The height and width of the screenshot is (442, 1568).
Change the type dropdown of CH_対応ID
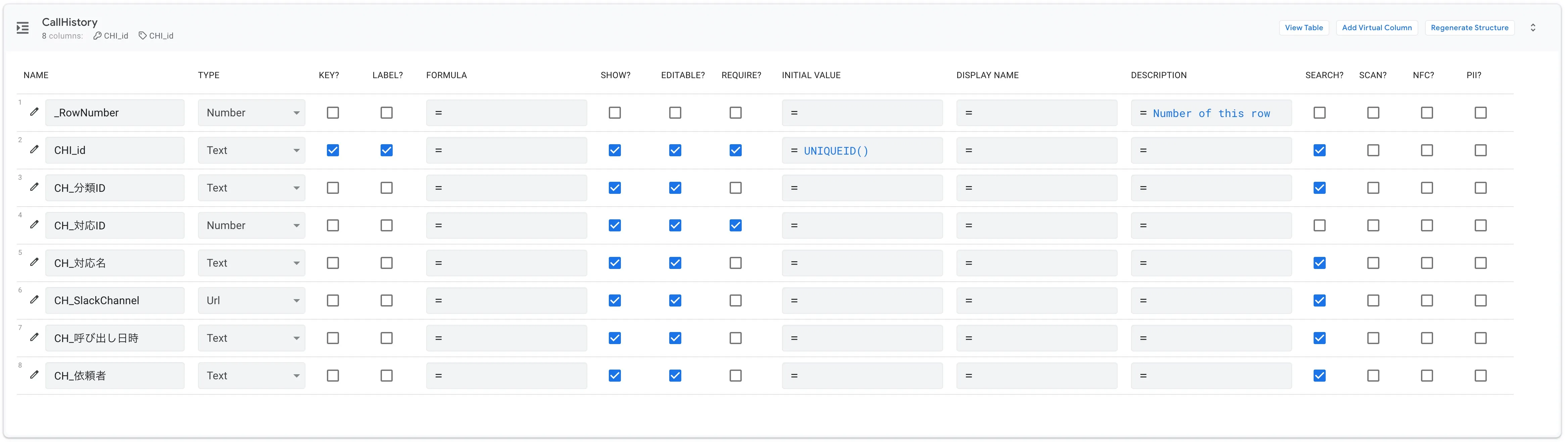coord(251,226)
